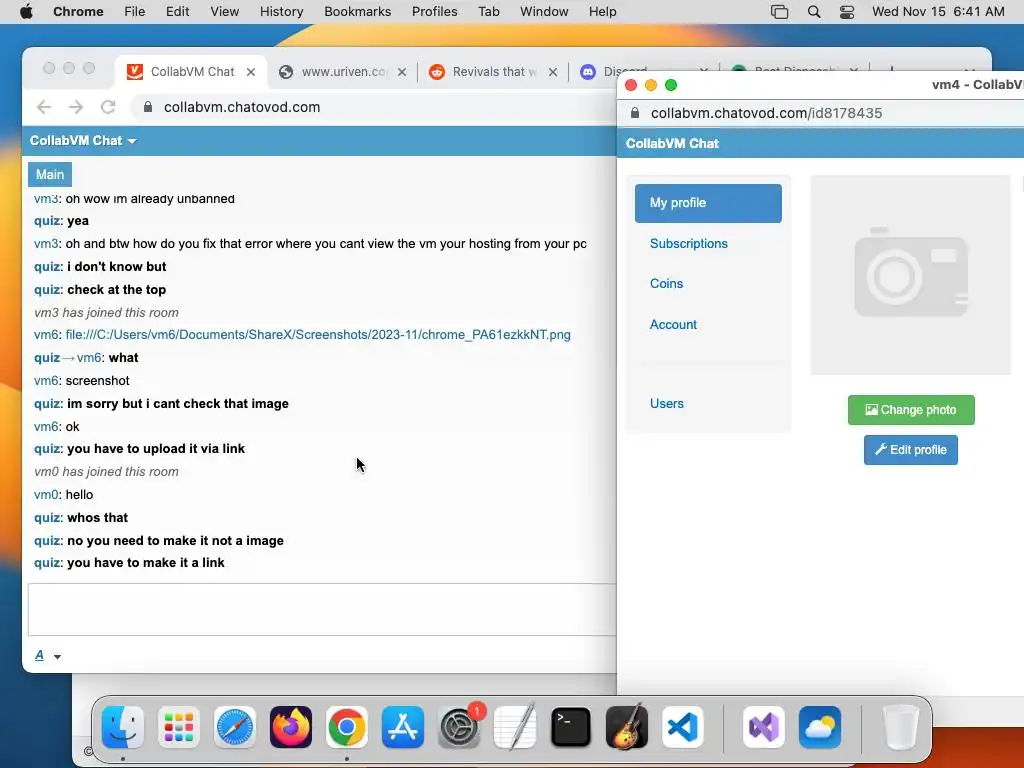
Task: Open the Trash in the Dock
Action: 901,727
